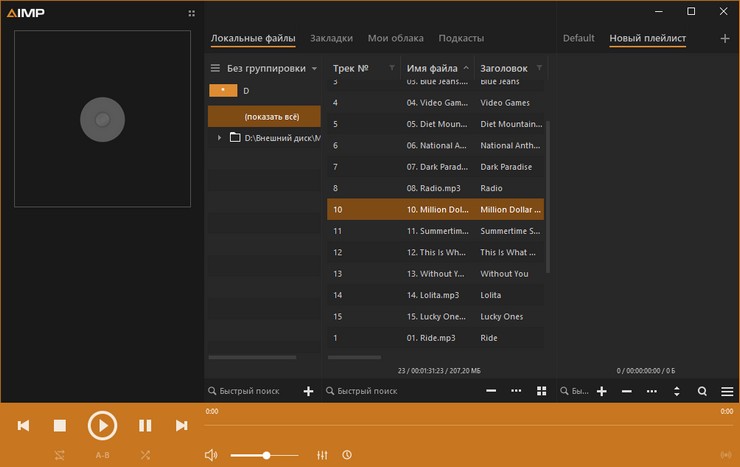Open the sleep timer clock icon
The height and width of the screenshot is (467, 740).
[x=346, y=455]
